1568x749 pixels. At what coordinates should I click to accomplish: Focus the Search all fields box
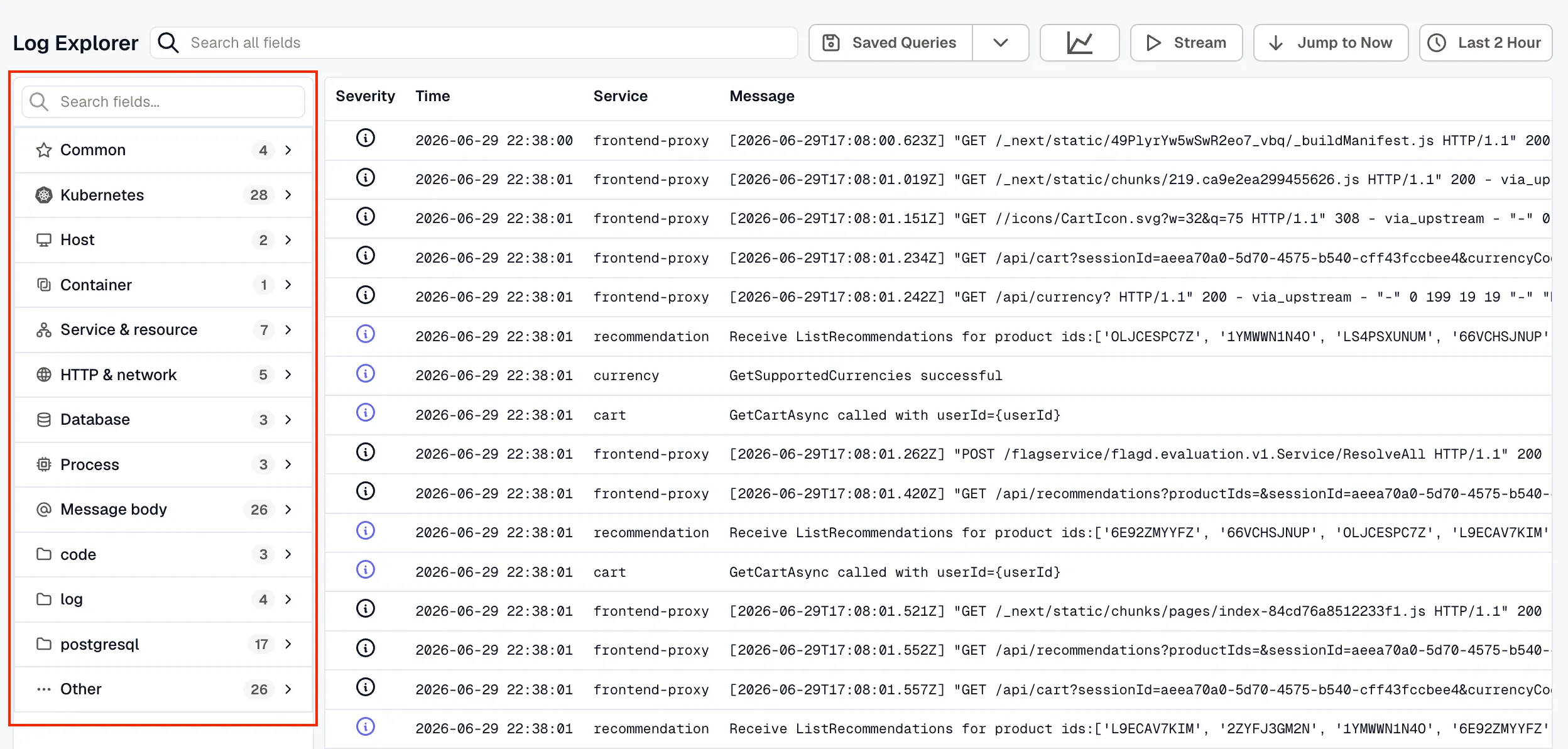click(x=474, y=43)
